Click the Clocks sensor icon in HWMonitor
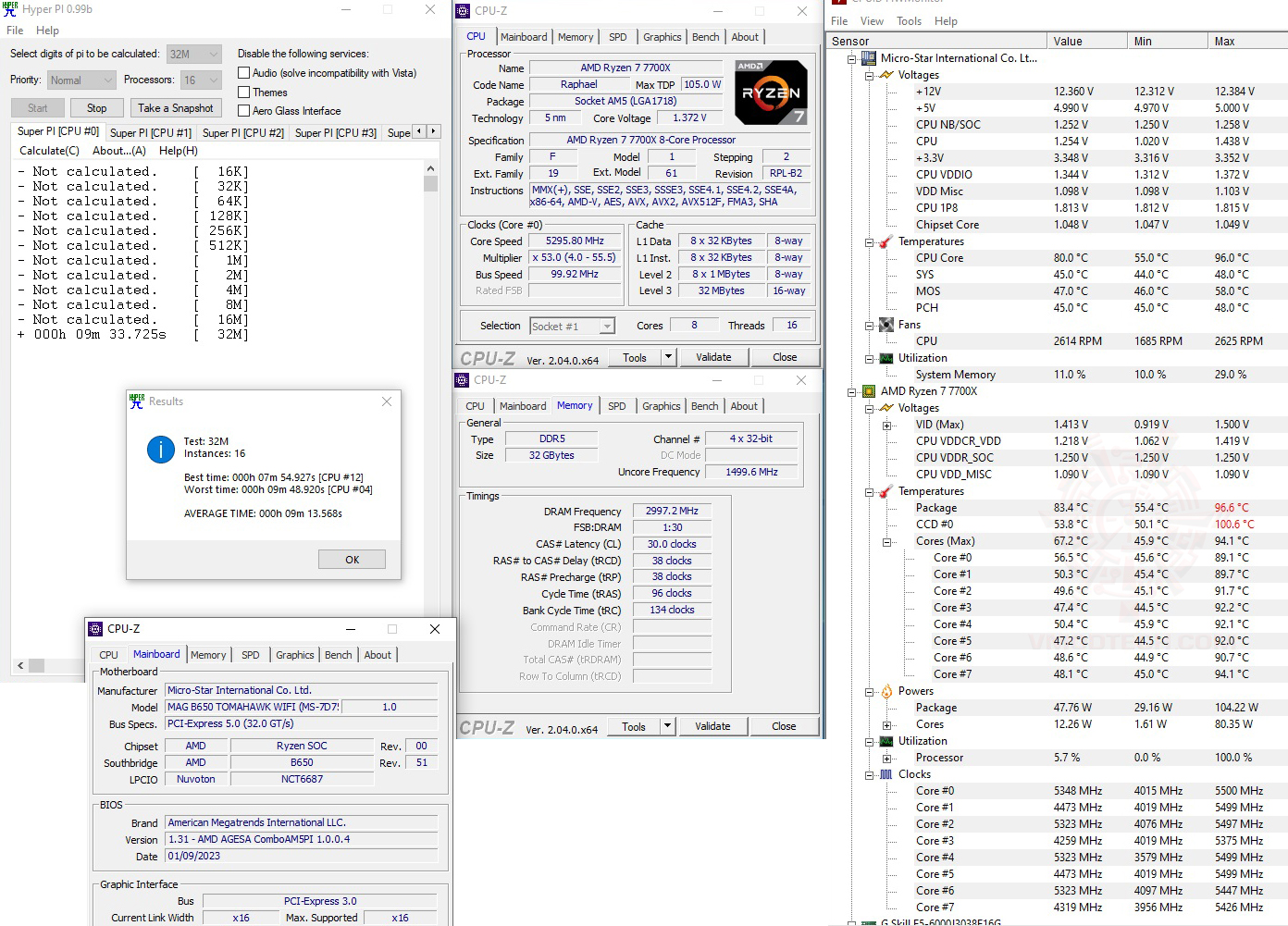The image size is (1288, 926). 885,774
